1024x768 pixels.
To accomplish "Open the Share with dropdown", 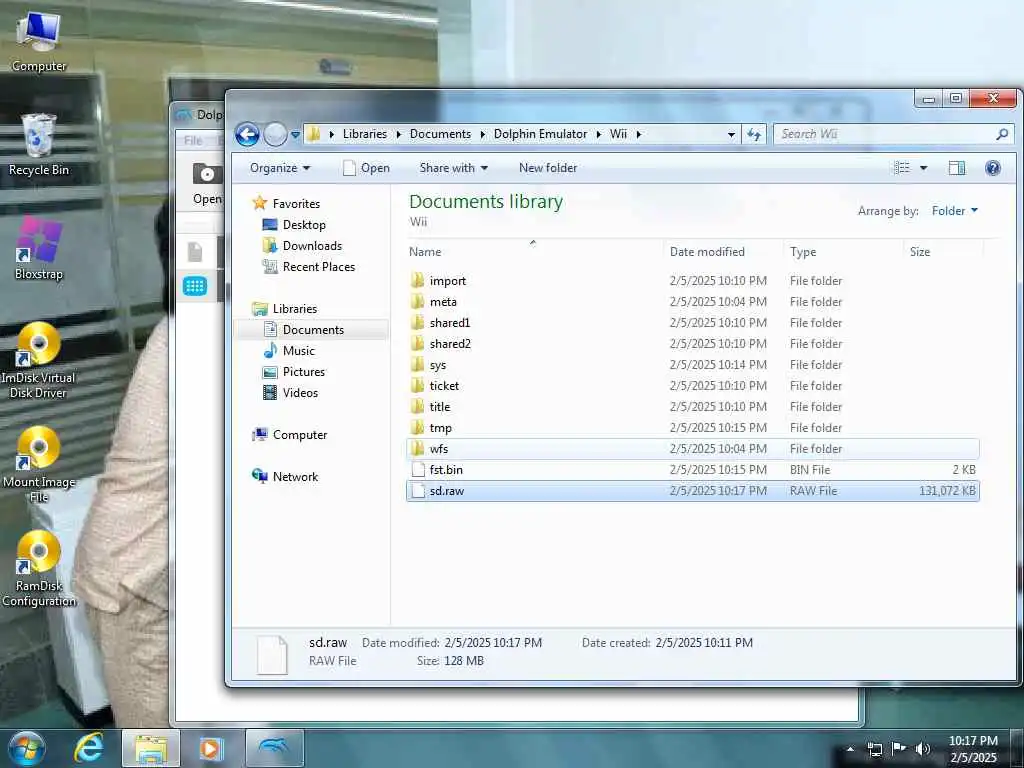I will (x=453, y=168).
